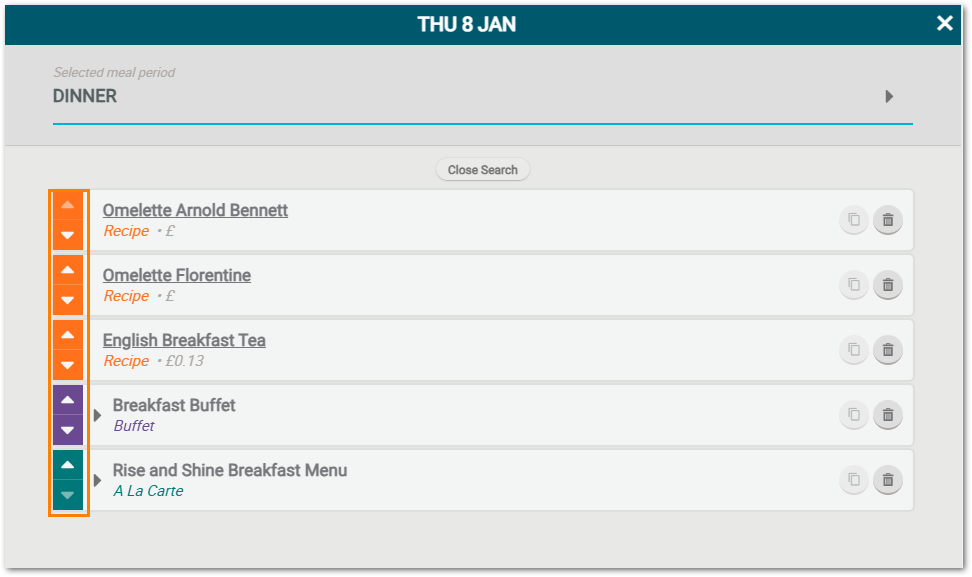Close the THU 8 JAN dialog
The image size is (972, 577).
coord(944,23)
